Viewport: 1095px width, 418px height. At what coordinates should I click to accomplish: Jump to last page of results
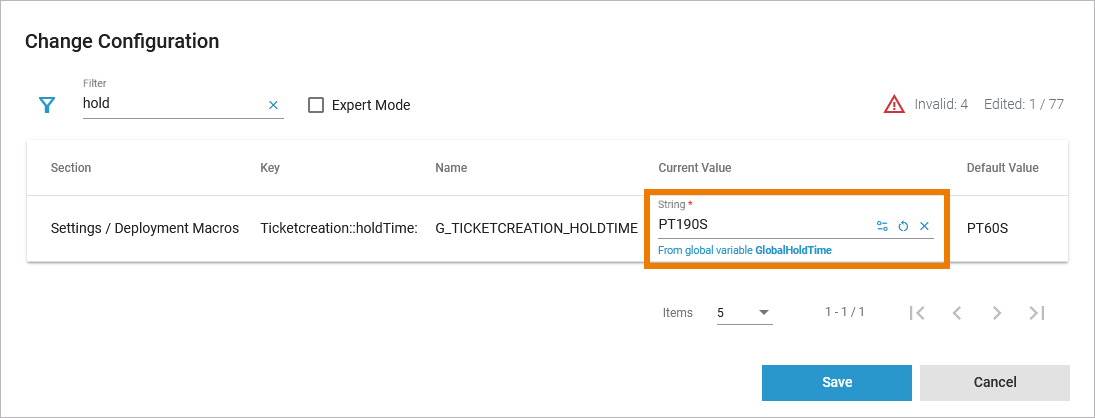pos(1037,313)
